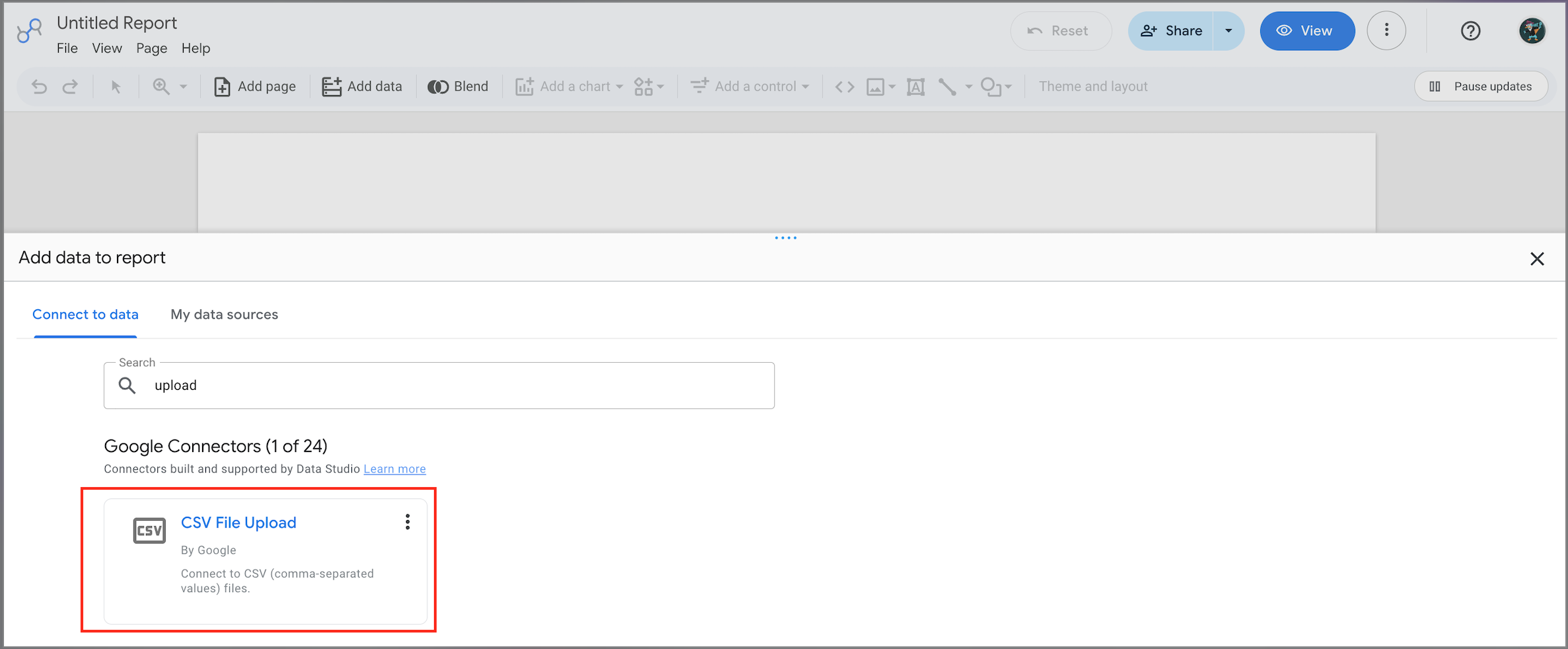1568x649 pixels.
Task: Rename the Untitled Report title
Action: (117, 23)
